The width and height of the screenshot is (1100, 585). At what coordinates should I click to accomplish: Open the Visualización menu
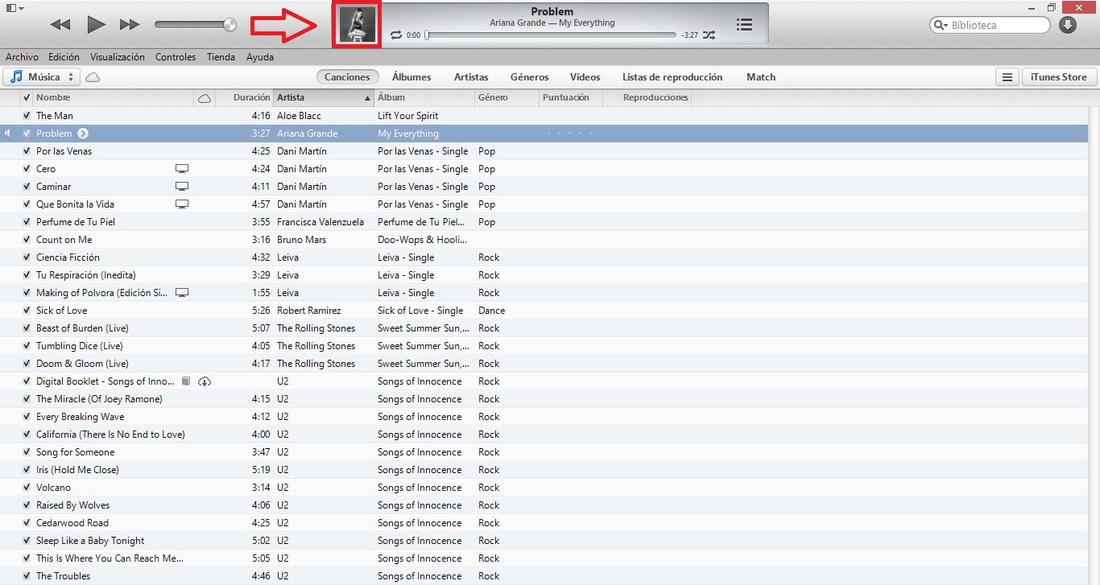[x=117, y=57]
